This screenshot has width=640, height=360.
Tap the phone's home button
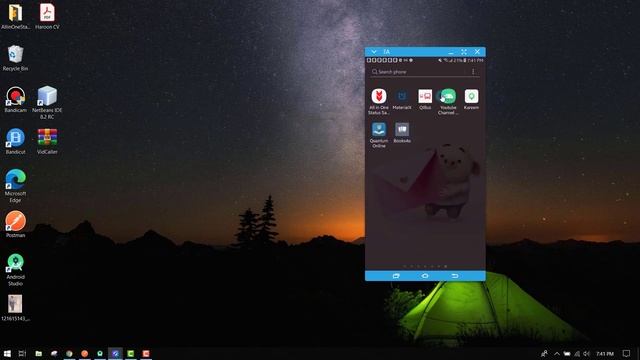425,276
